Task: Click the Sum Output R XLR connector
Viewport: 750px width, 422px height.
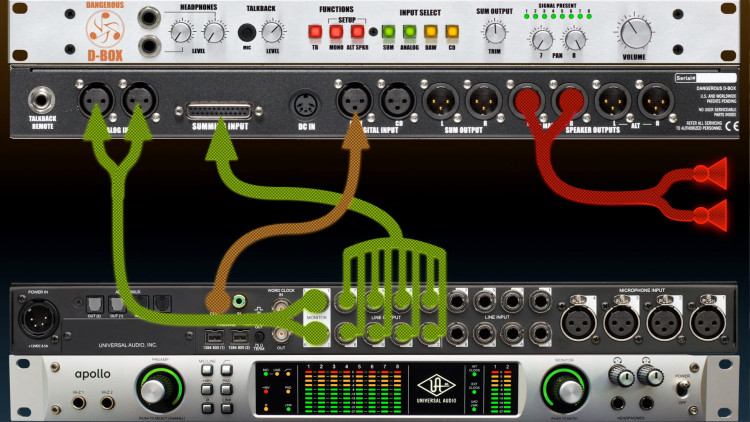Action: click(x=483, y=101)
